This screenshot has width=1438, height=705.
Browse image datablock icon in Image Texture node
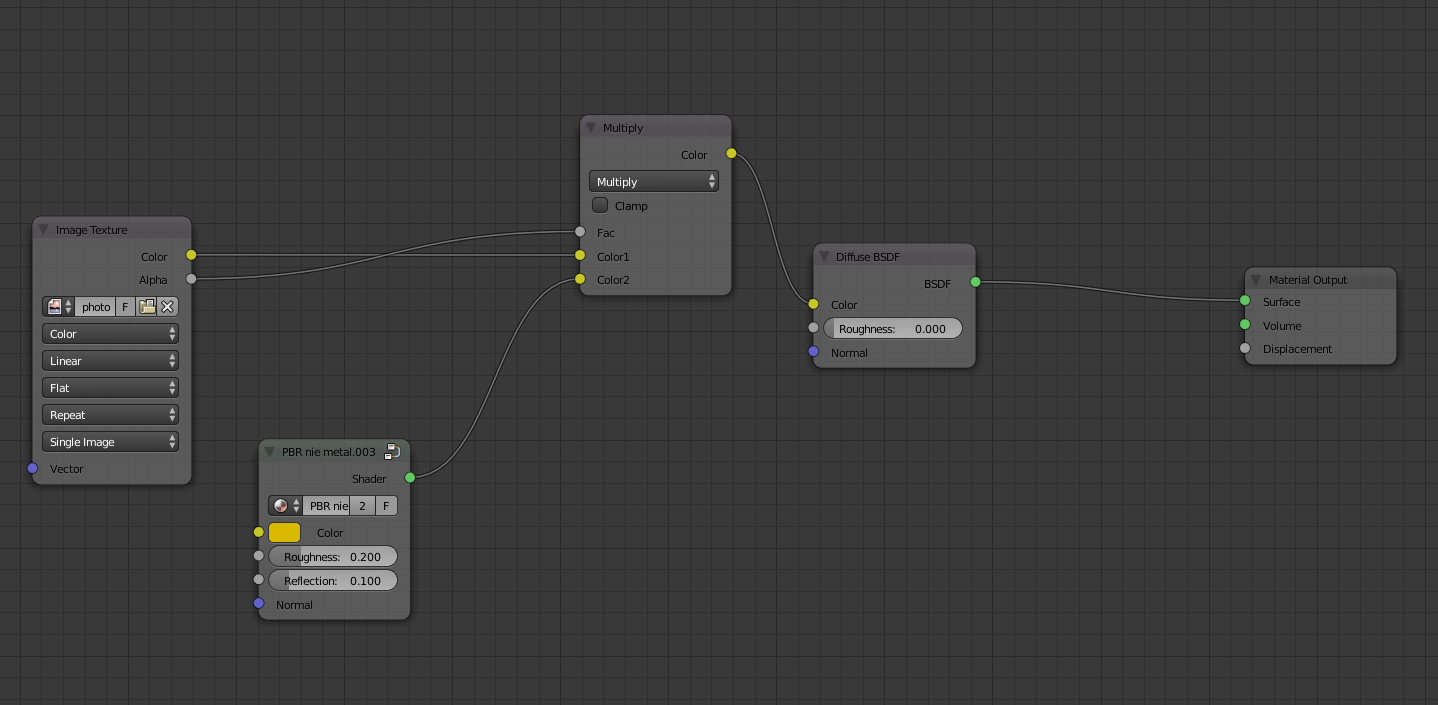click(59, 307)
